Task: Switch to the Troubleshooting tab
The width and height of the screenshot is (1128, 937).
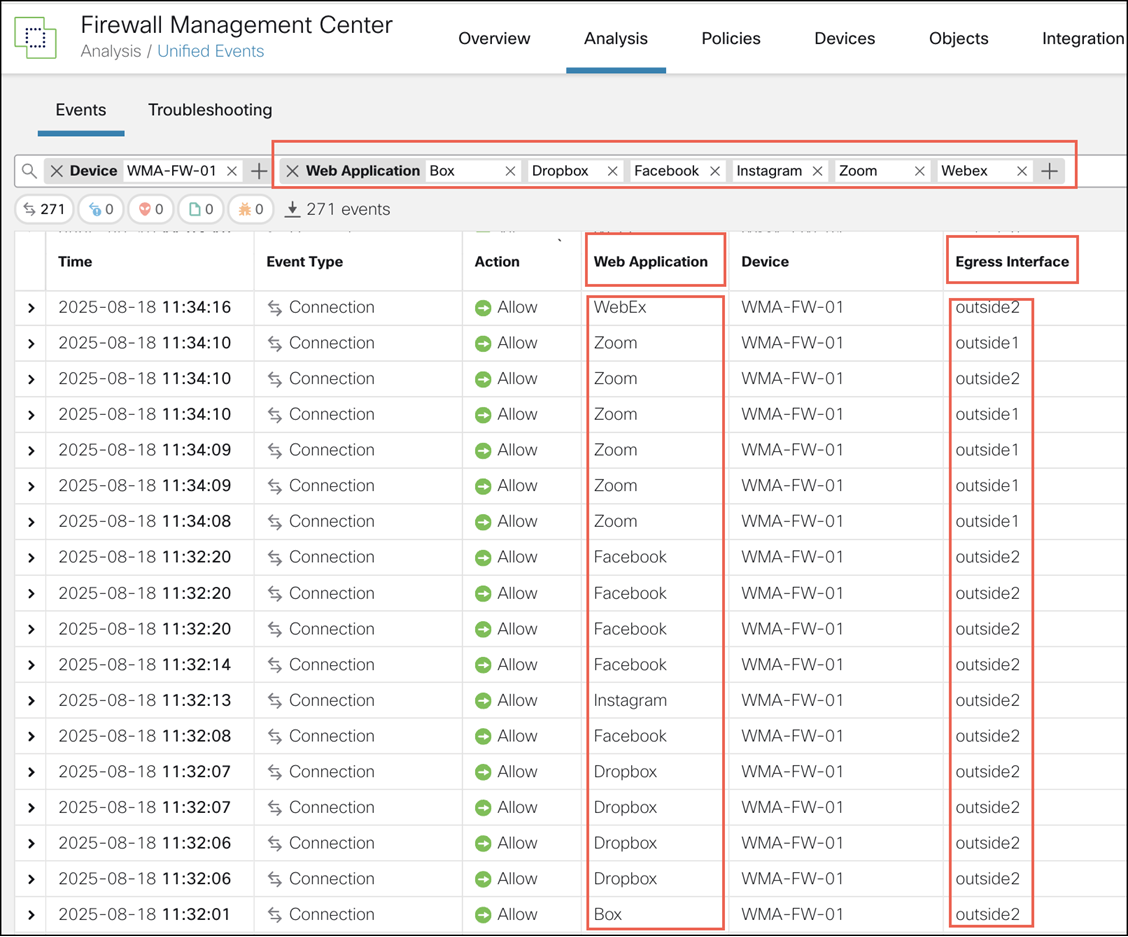Action: pos(210,110)
